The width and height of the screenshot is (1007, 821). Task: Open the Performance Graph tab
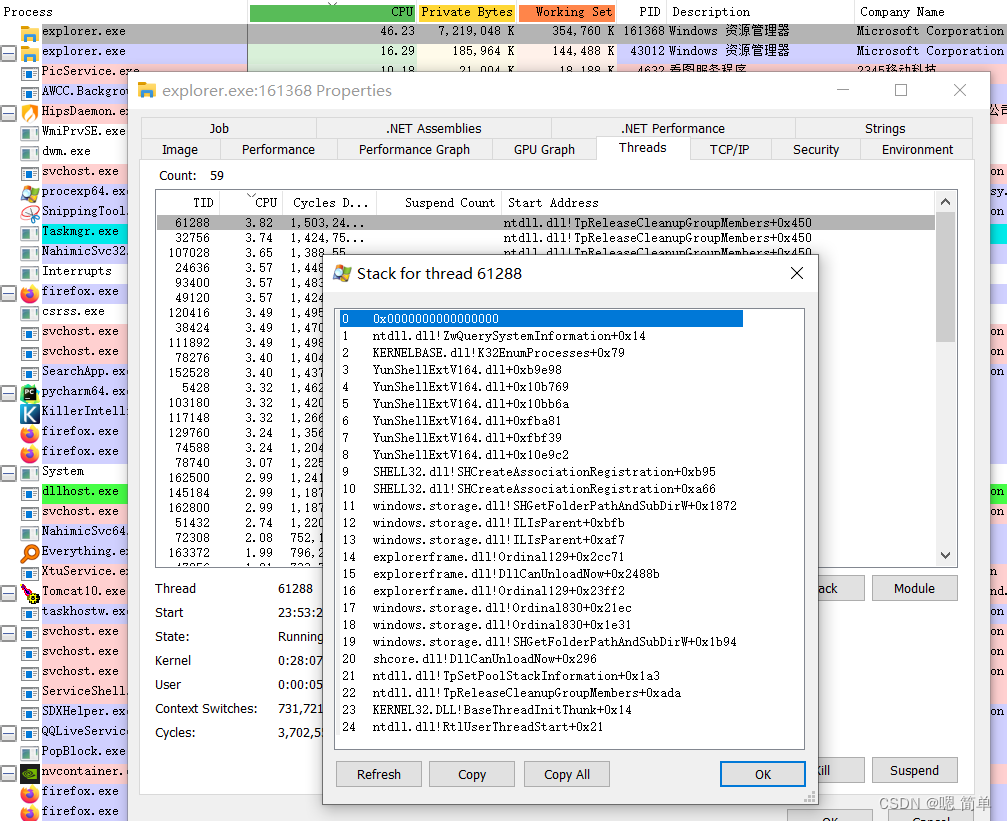[x=414, y=150]
